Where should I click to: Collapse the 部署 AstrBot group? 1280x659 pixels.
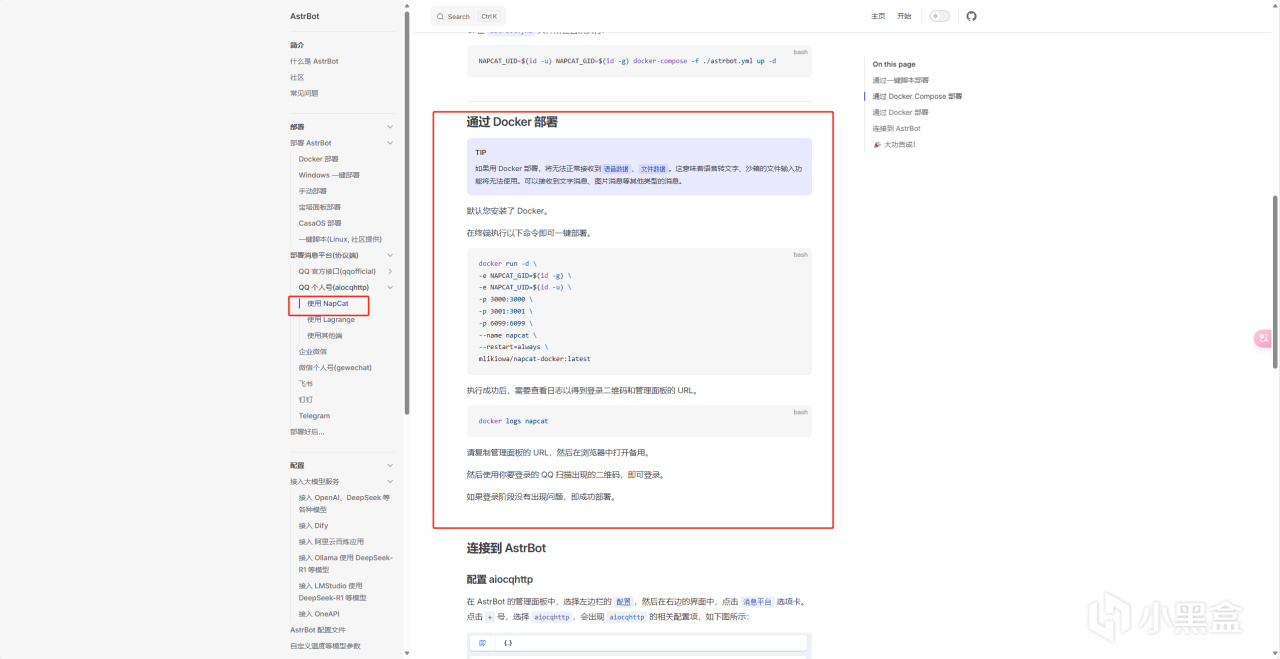click(390, 143)
